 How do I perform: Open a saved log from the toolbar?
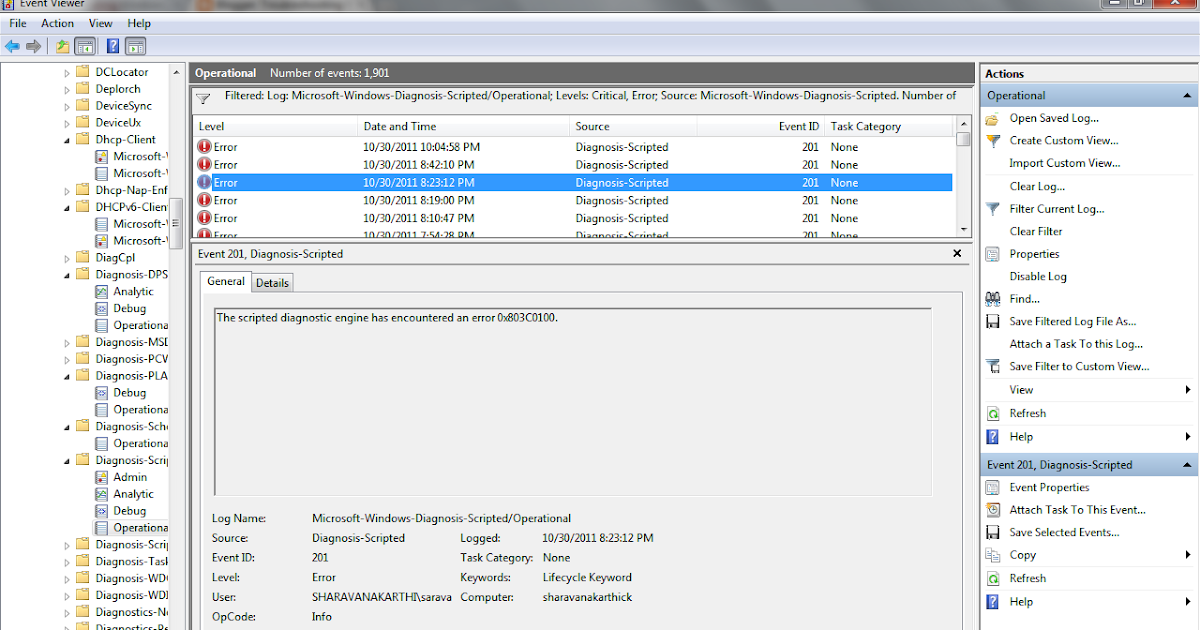[61, 46]
